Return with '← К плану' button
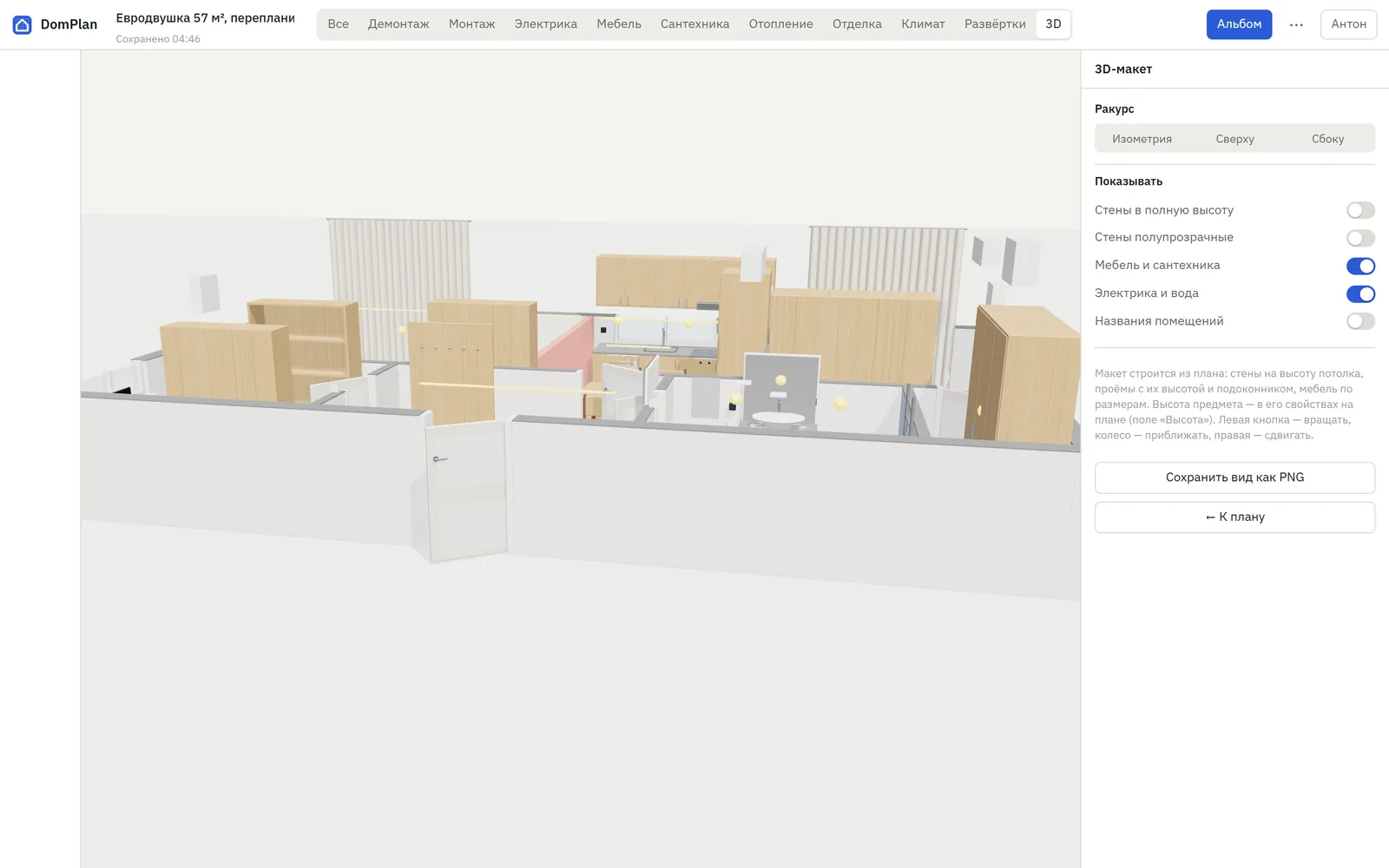1389x868 pixels. pyautogui.click(x=1234, y=517)
